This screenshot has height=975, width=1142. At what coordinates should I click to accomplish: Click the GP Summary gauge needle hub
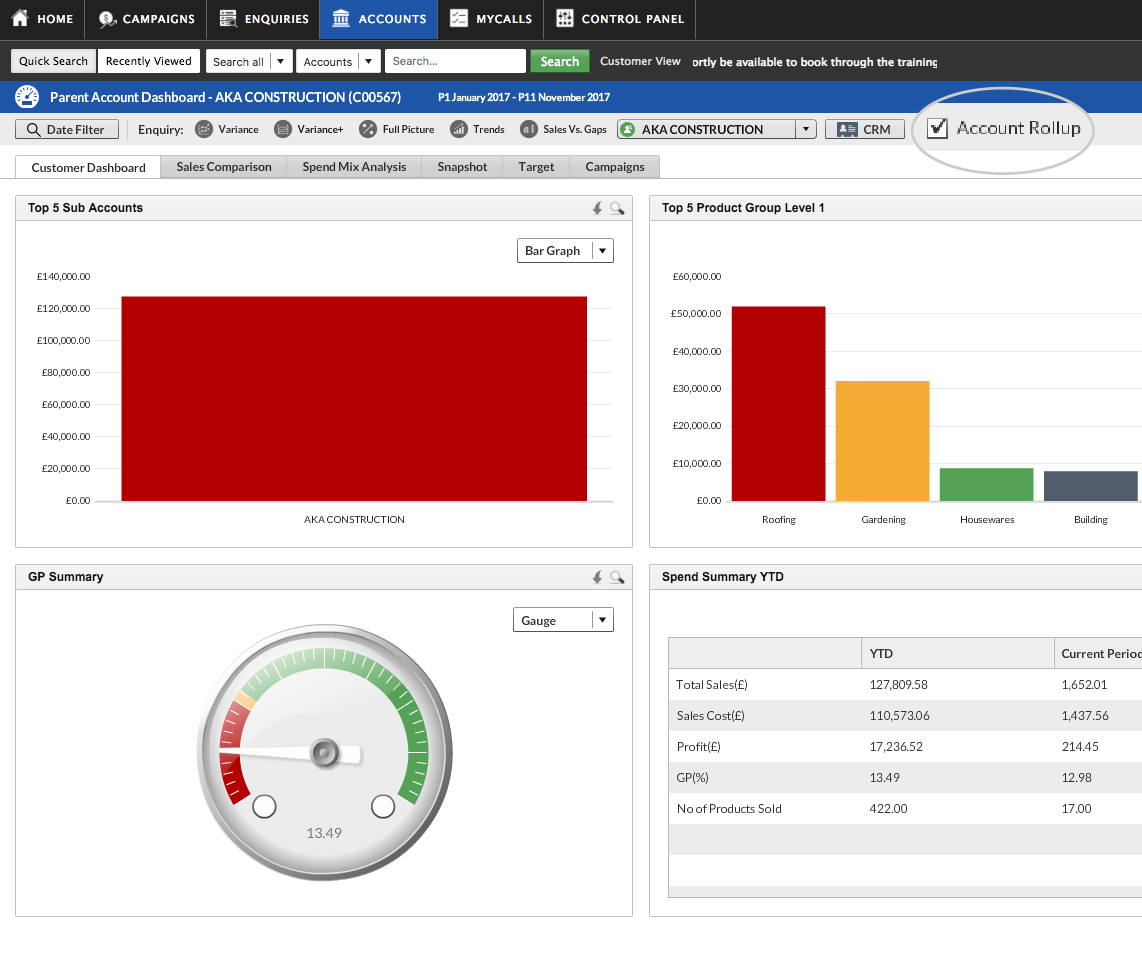point(324,753)
